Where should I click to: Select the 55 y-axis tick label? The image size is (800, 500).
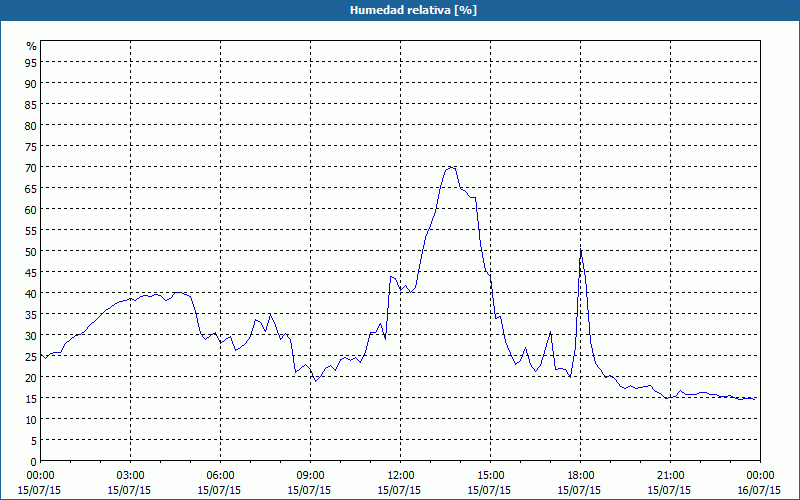[x=31, y=231]
